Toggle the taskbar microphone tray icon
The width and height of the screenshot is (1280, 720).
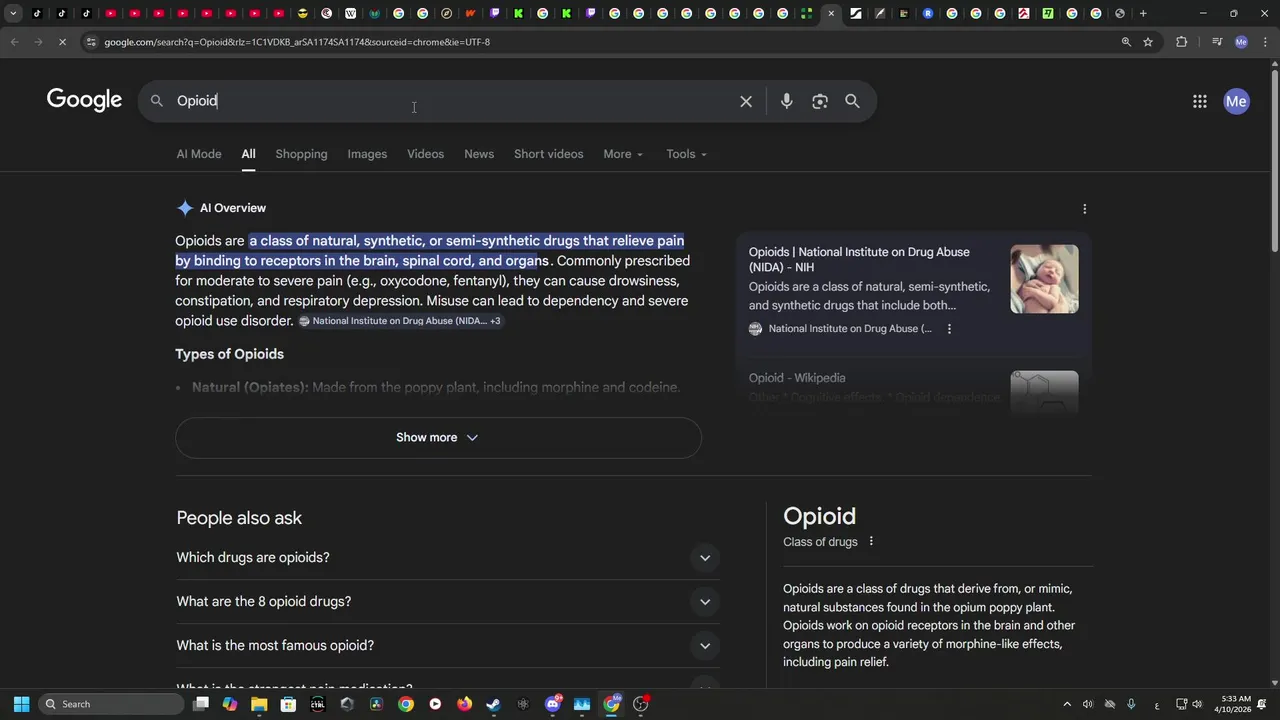click(1131, 704)
